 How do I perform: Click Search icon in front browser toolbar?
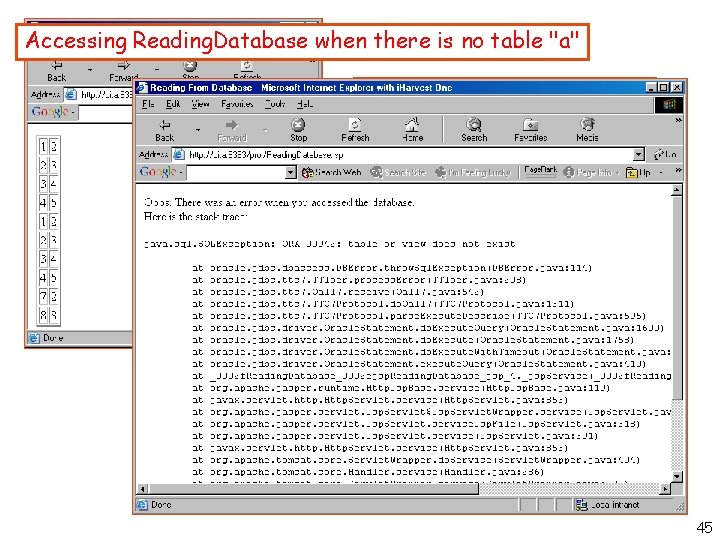click(474, 124)
